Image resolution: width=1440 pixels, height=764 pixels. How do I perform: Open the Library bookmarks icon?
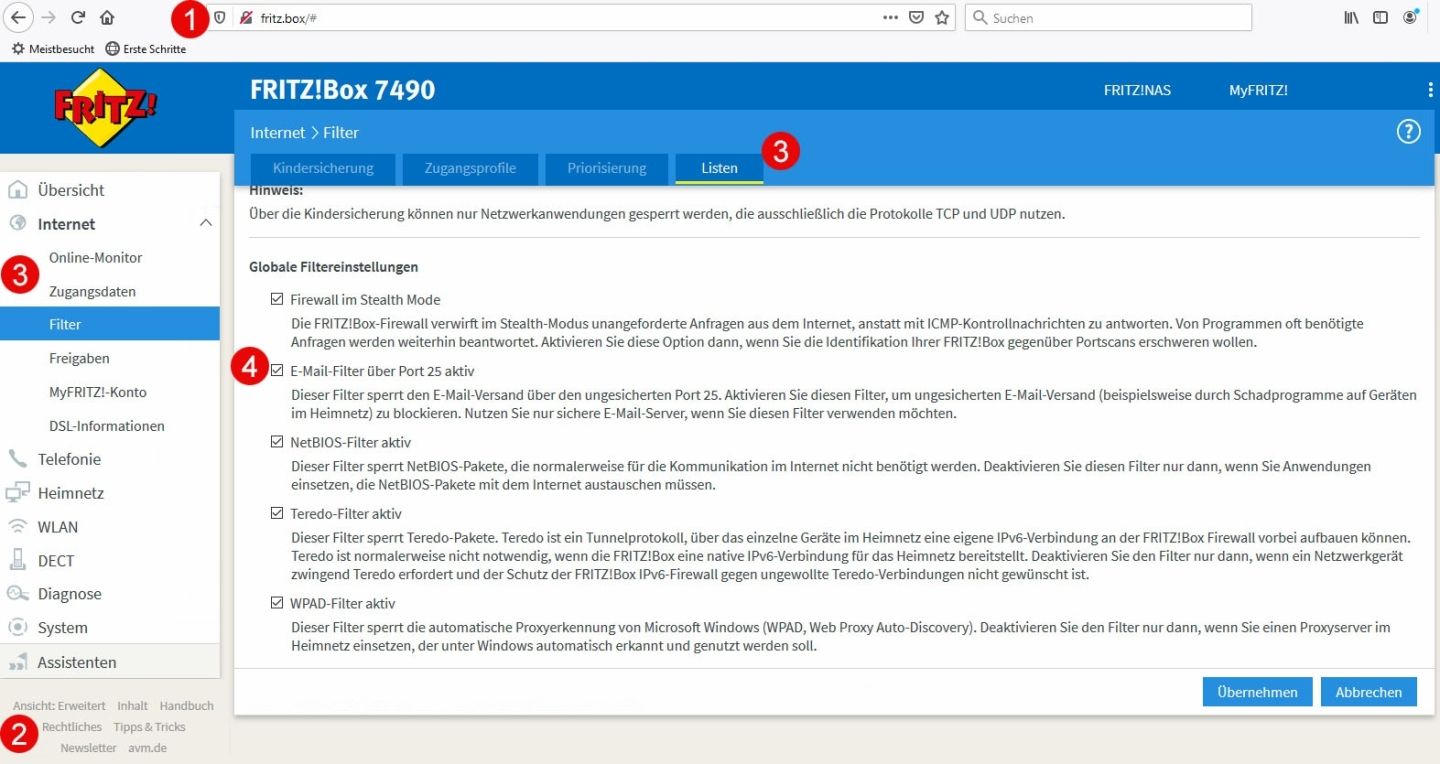(x=1351, y=17)
